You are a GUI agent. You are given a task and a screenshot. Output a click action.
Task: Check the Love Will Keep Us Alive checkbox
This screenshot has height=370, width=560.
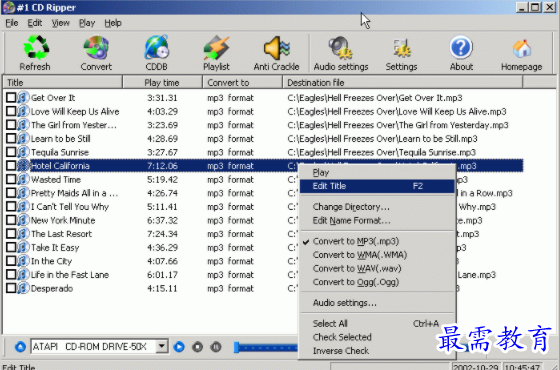(11, 111)
